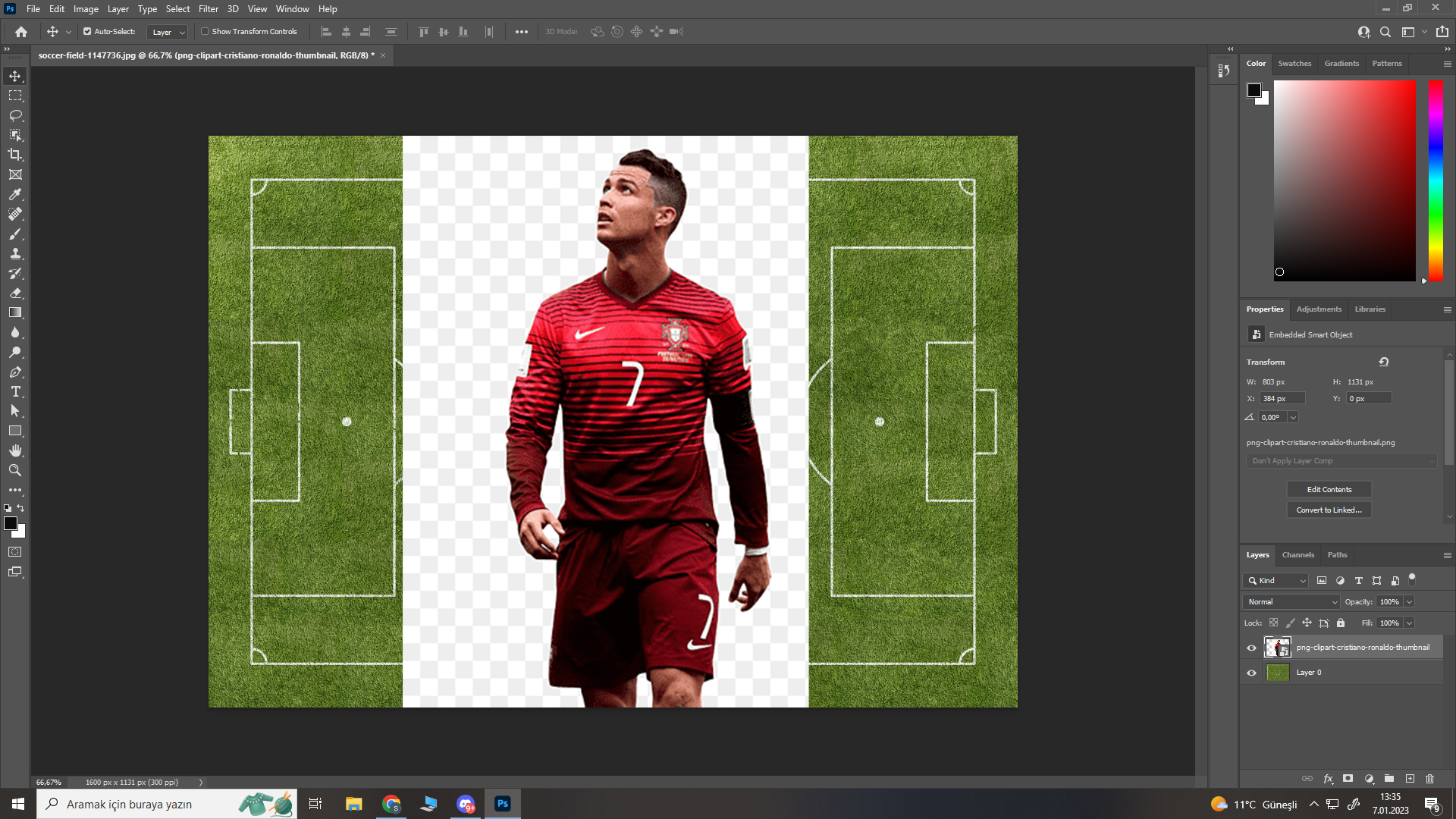
Task: Open Don't Apply Layer Comp dropdown
Action: tap(1341, 461)
